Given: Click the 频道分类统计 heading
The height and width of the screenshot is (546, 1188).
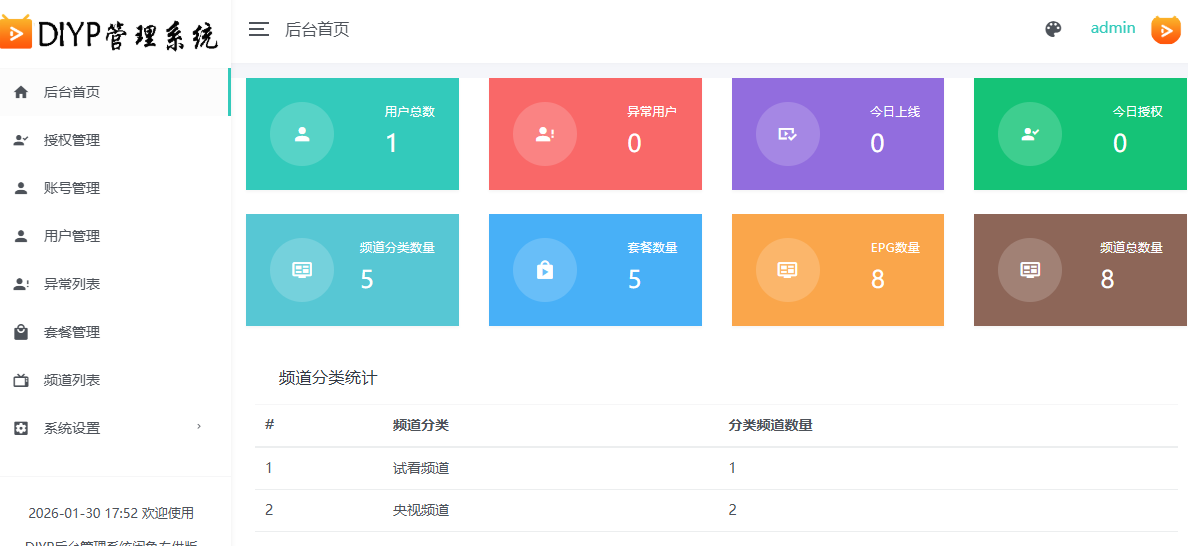Looking at the screenshot, I should [328, 379].
